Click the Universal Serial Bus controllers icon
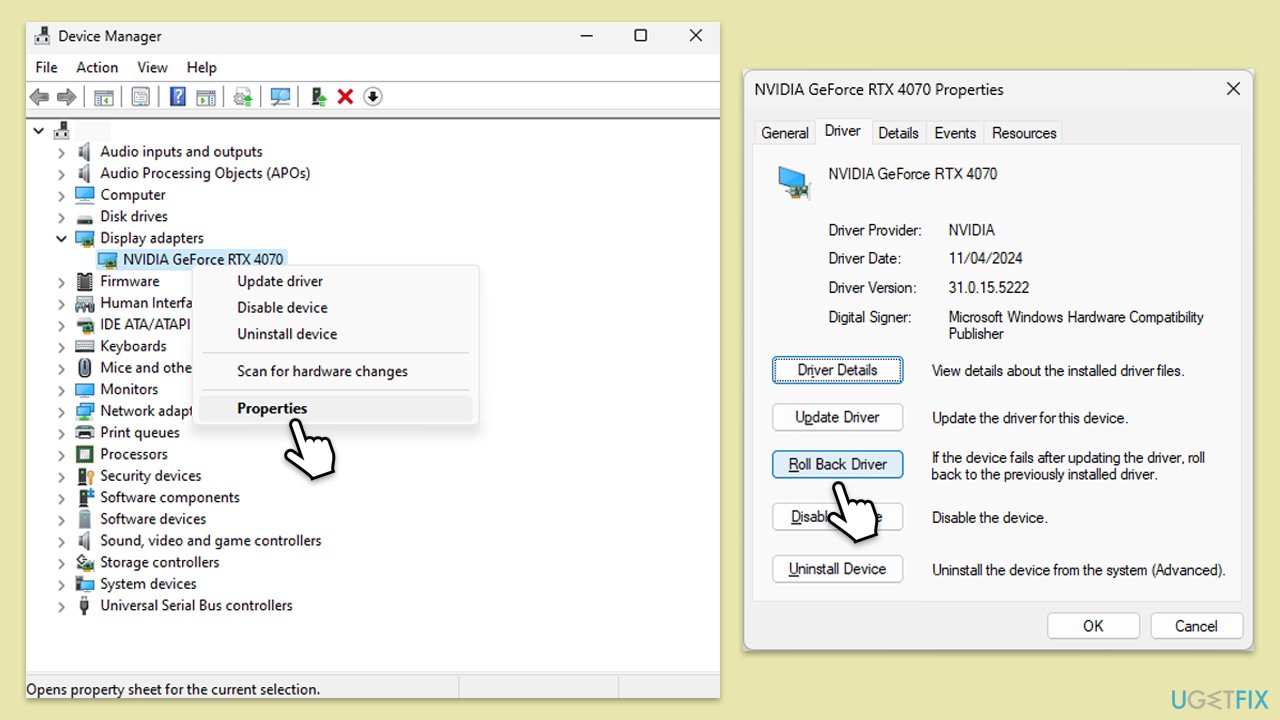 85,606
